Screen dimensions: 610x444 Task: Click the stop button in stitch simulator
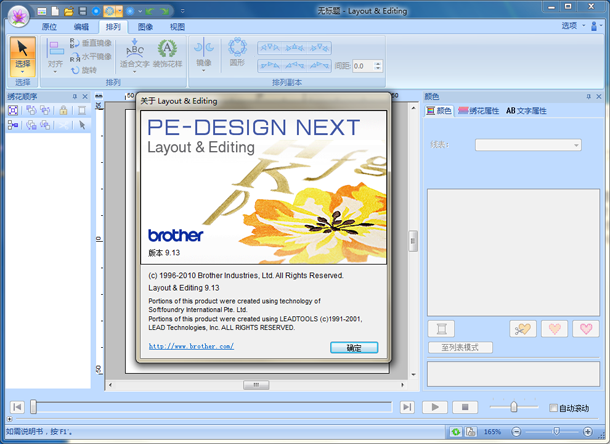[465, 407]
